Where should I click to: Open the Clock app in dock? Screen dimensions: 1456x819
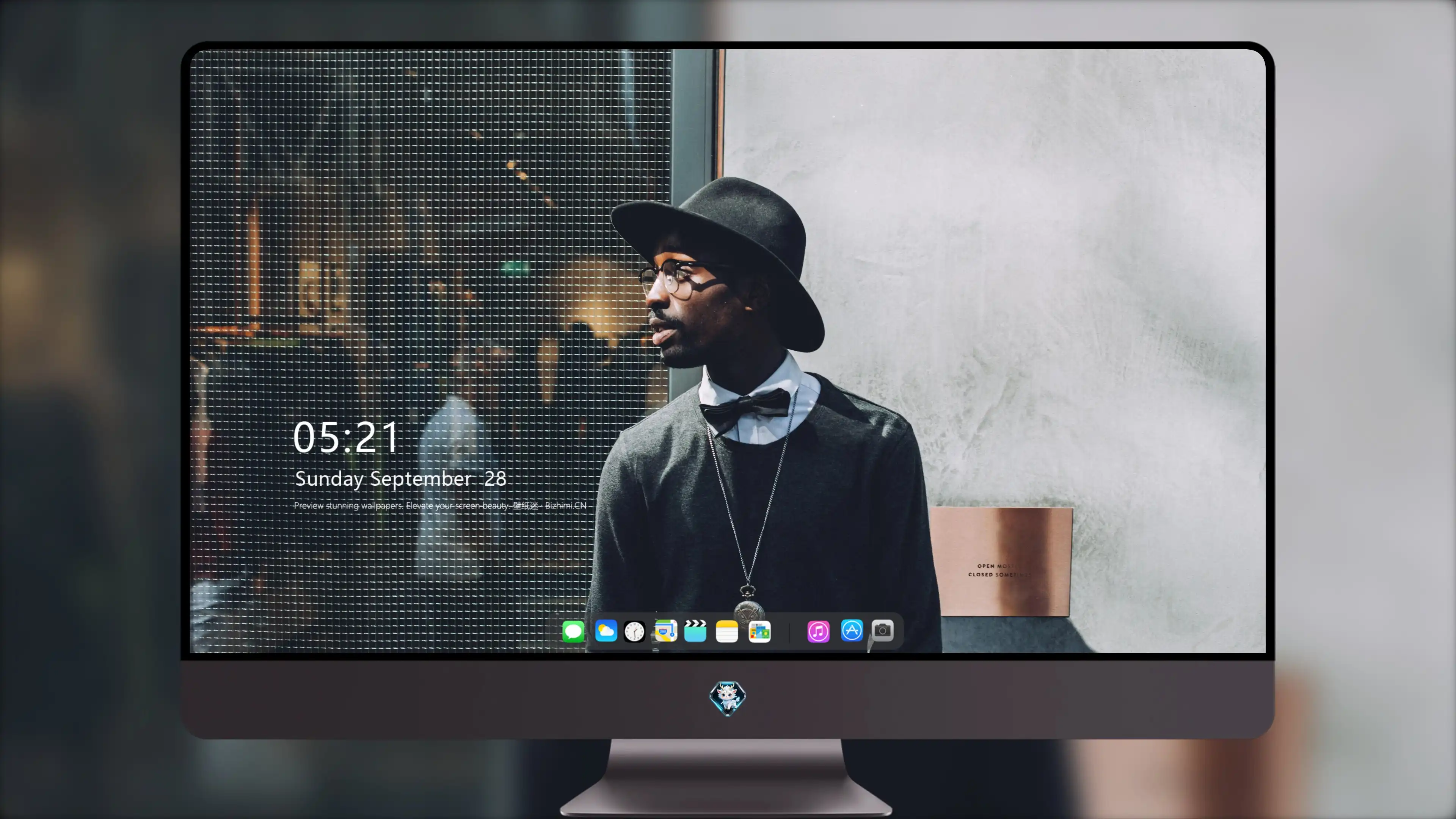[634, 631]
